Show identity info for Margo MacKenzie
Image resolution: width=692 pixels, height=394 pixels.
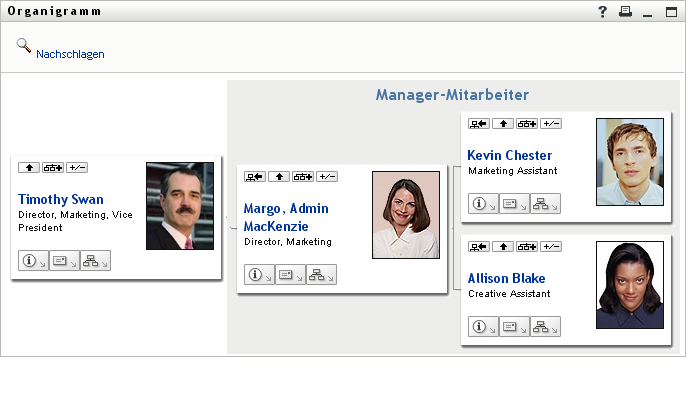coord(259,275)
